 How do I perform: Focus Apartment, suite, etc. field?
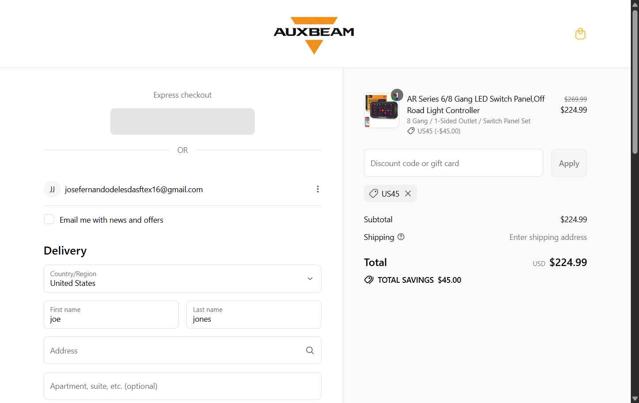click(x=183, y=386)
